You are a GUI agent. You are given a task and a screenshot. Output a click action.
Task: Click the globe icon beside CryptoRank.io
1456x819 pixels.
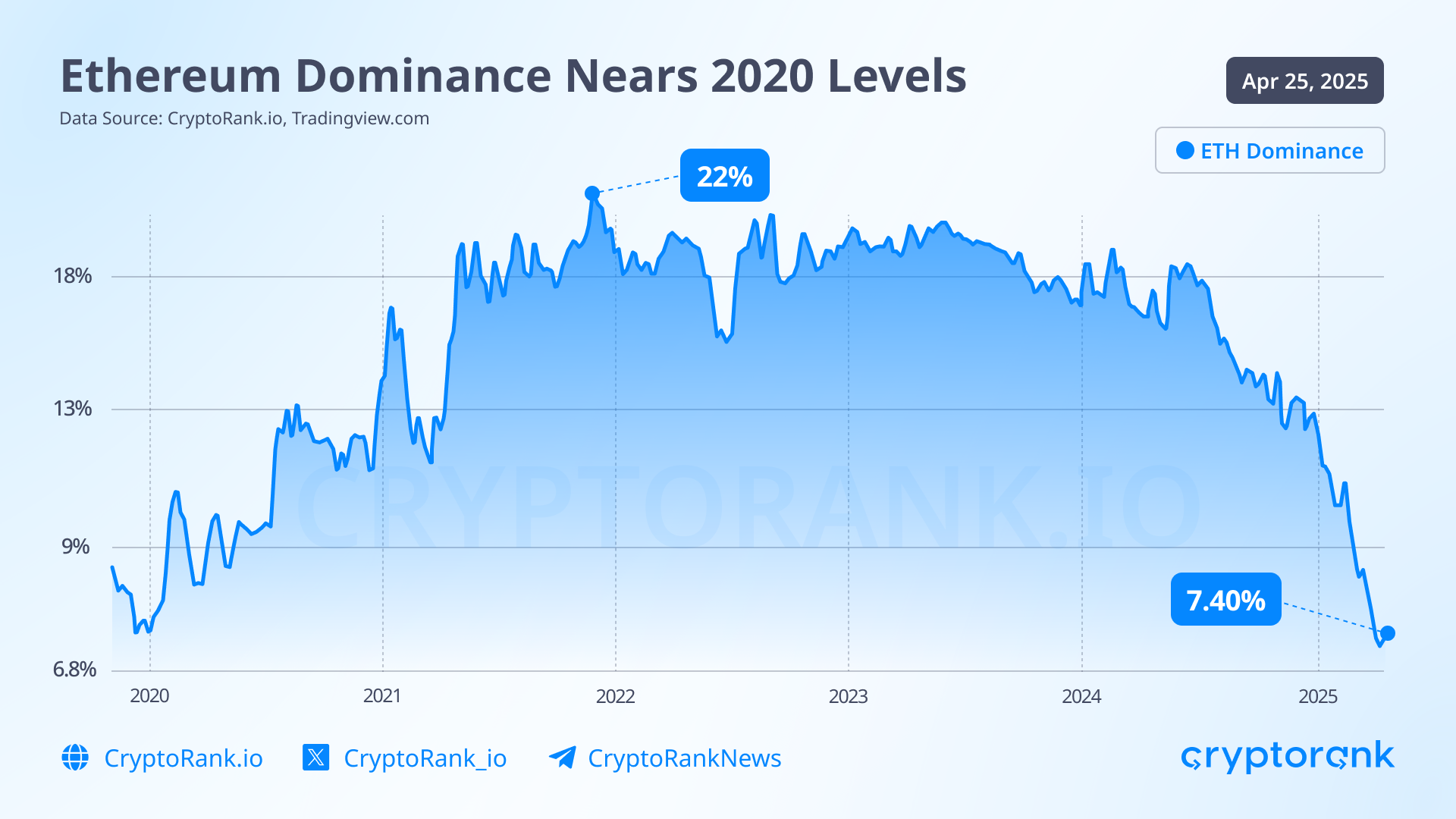click(x=75, y=758)
